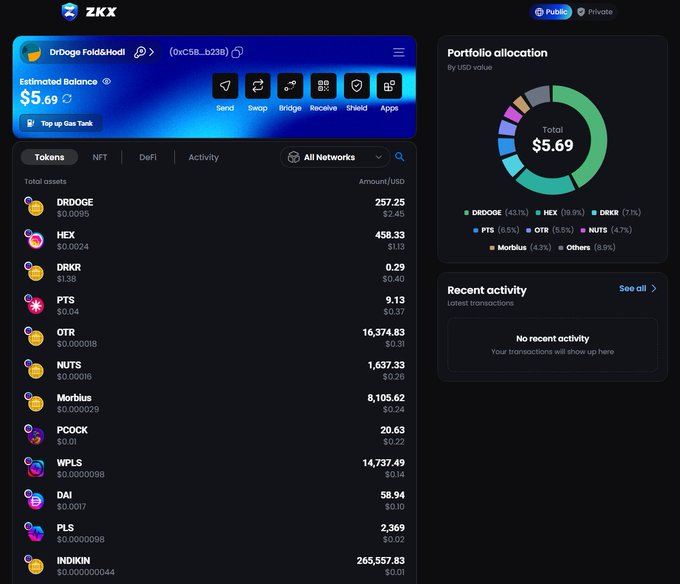Image resolution: width=680 pixels, height=584 pixels.
Task: Switch to Public mode
Action: (x=551, y=12)
